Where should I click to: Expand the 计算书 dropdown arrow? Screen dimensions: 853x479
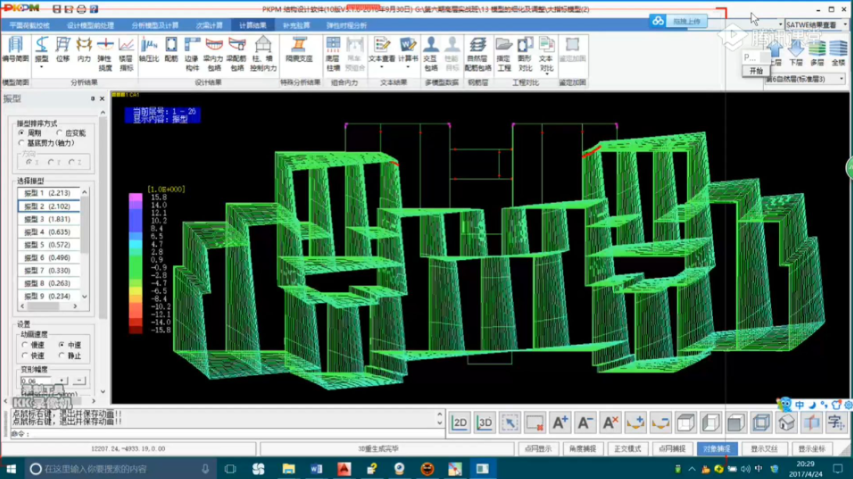(407, 67)
